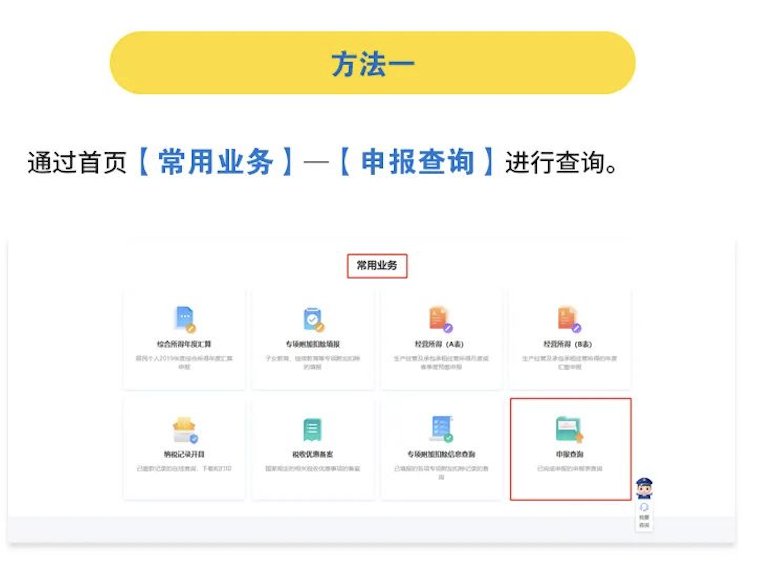Select the 纳税记录开具 yellow printer icon
The image size is (758, 566).
(x=184, y=429)
